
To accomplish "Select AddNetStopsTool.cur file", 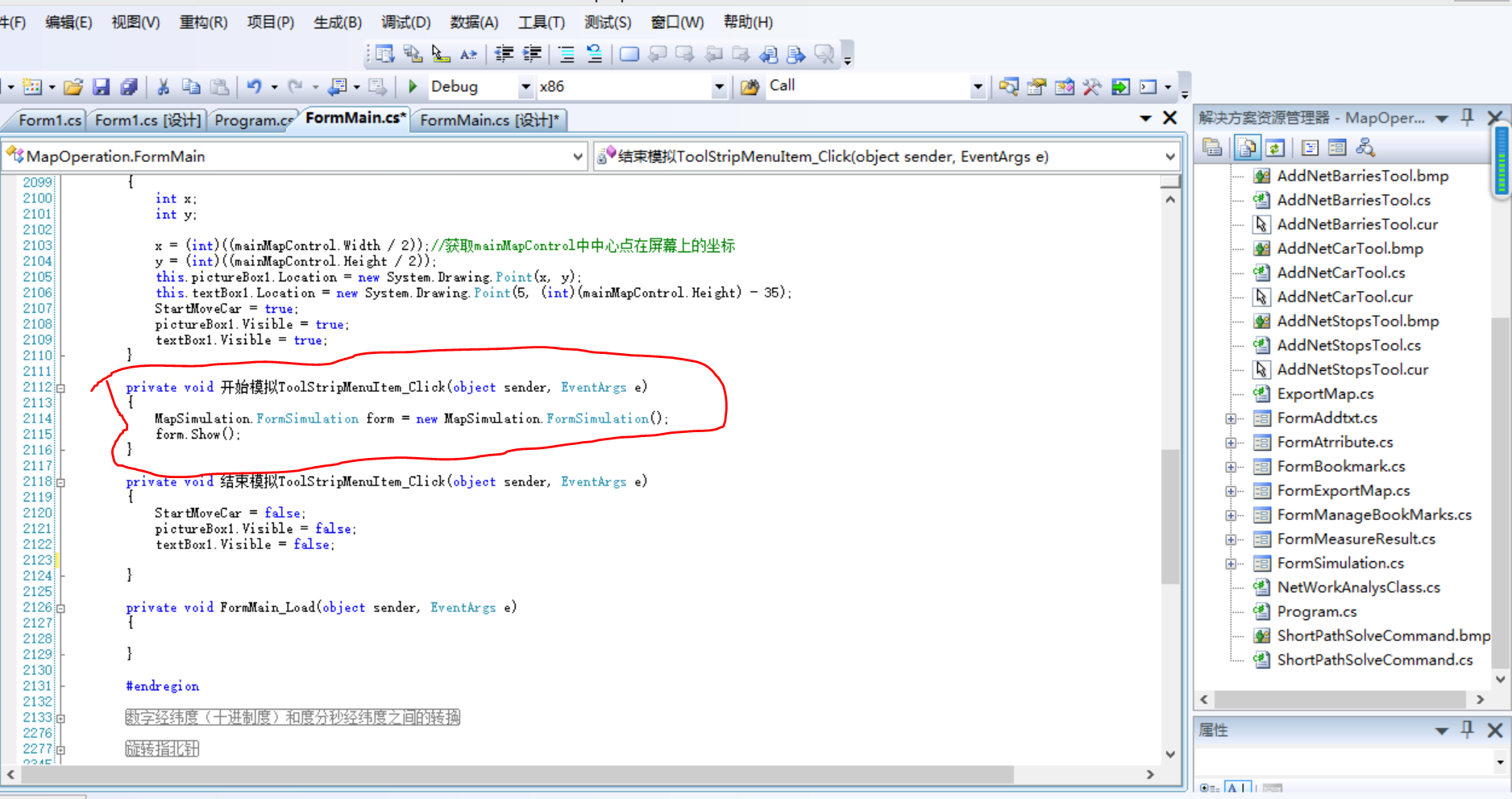I will [1352, 369].
